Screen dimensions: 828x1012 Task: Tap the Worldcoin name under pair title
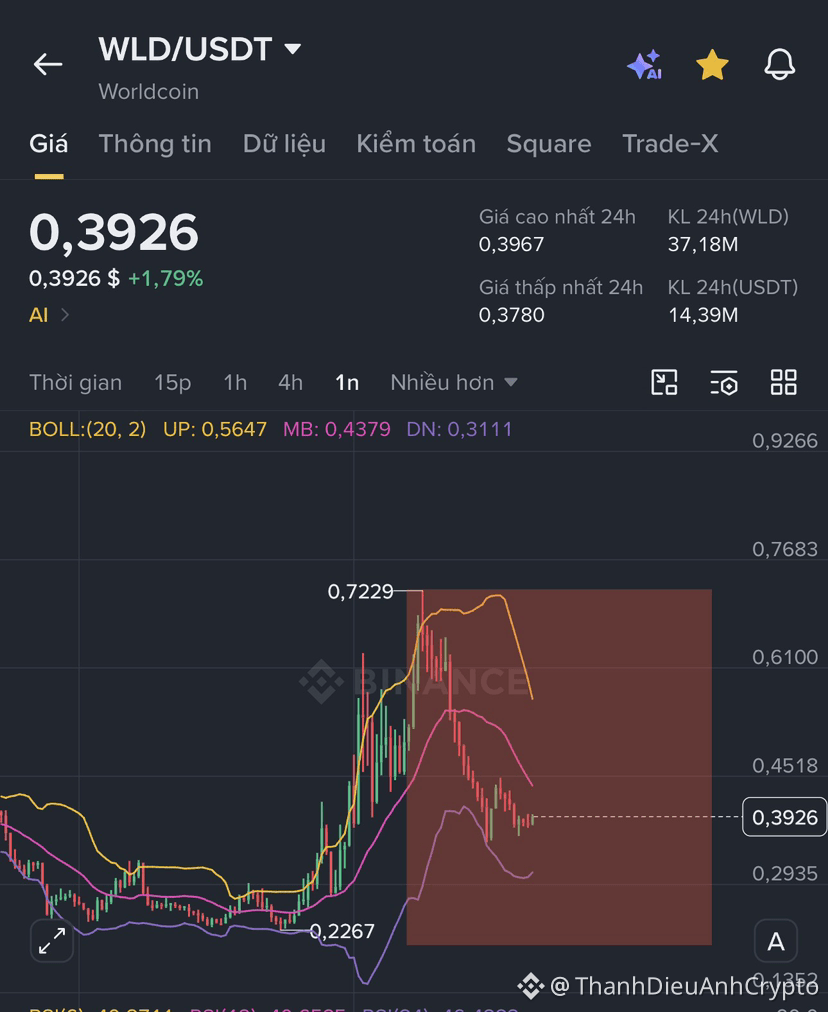(148, 92)
